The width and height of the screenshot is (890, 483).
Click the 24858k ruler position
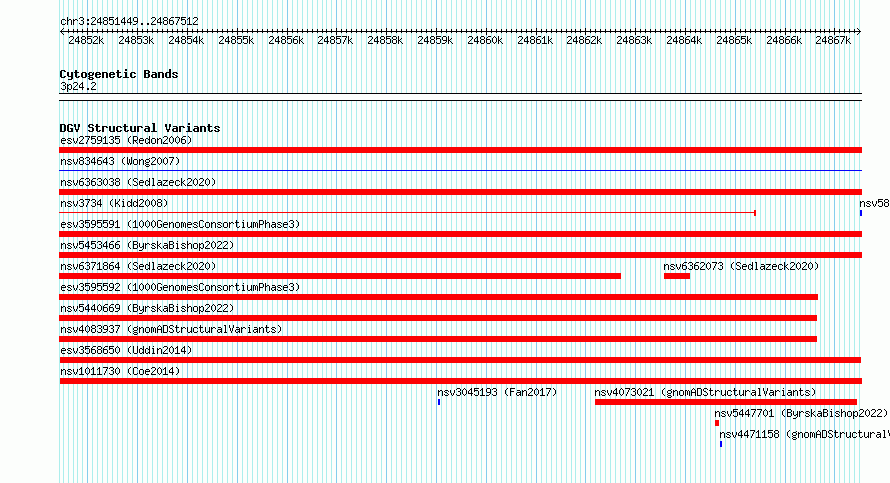(x=385, y=40)
